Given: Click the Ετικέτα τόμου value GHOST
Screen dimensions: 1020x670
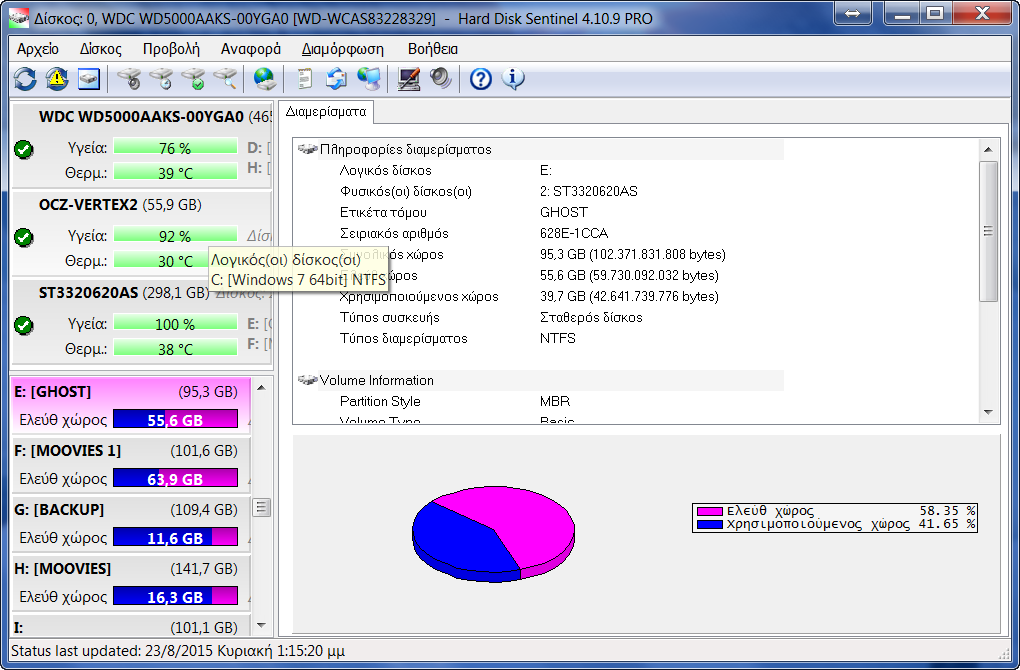Looking at the screenshot, I should coord(563,213).
